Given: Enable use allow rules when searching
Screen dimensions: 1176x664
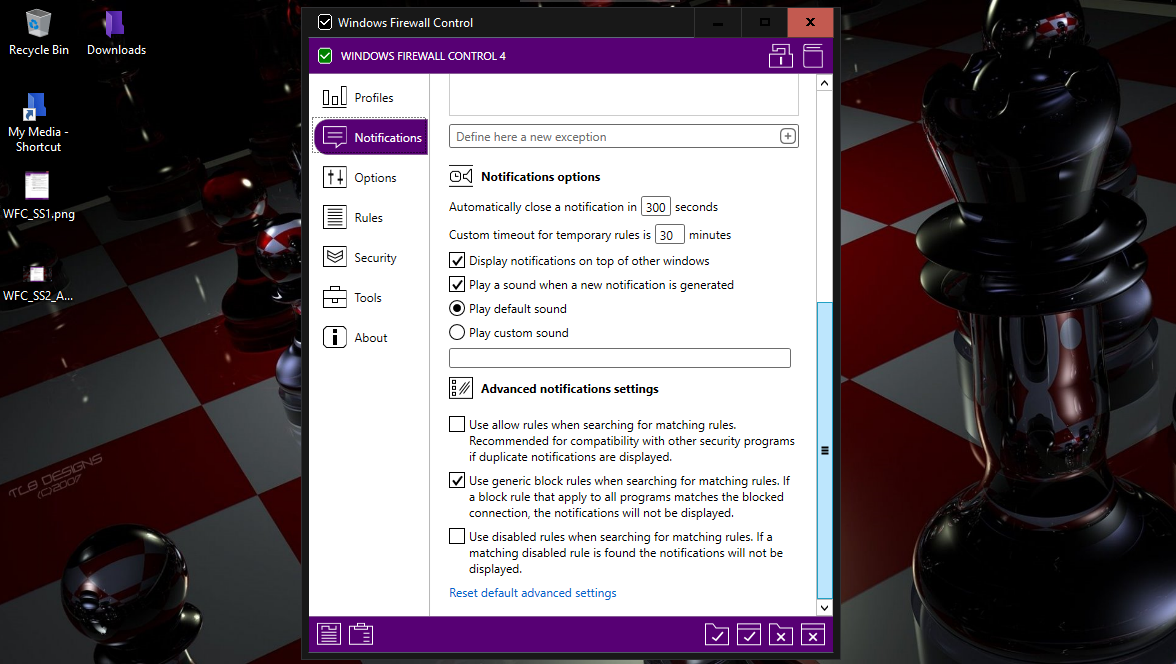Looking at the screenshot, I should click(457, 425).
